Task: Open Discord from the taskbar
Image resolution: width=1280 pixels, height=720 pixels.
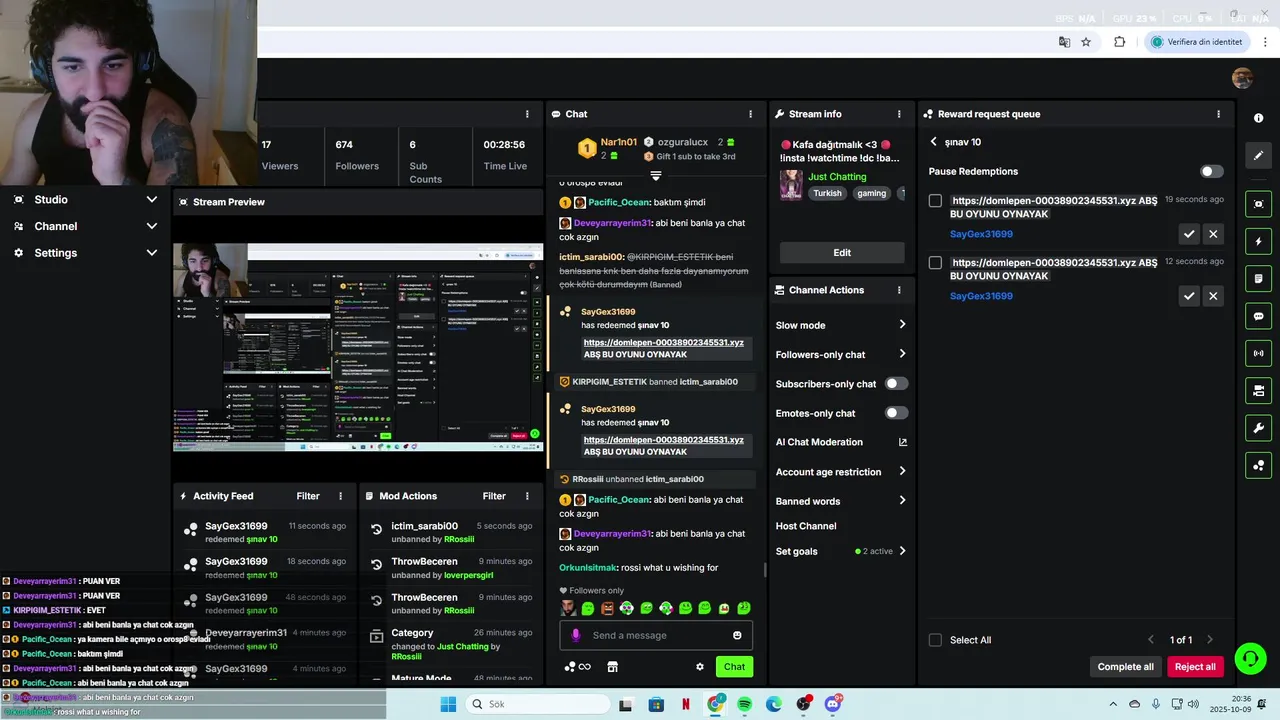Action: pos(833,704)
